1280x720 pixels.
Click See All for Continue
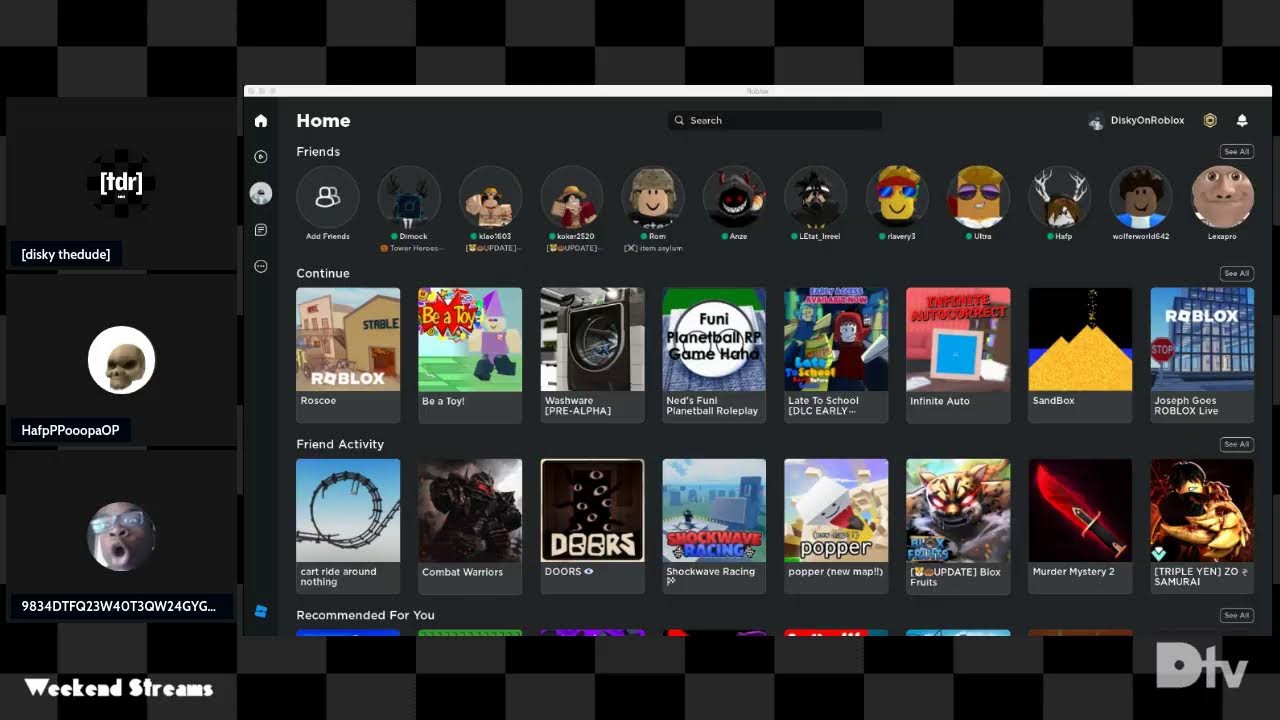tap(1237, 273)
